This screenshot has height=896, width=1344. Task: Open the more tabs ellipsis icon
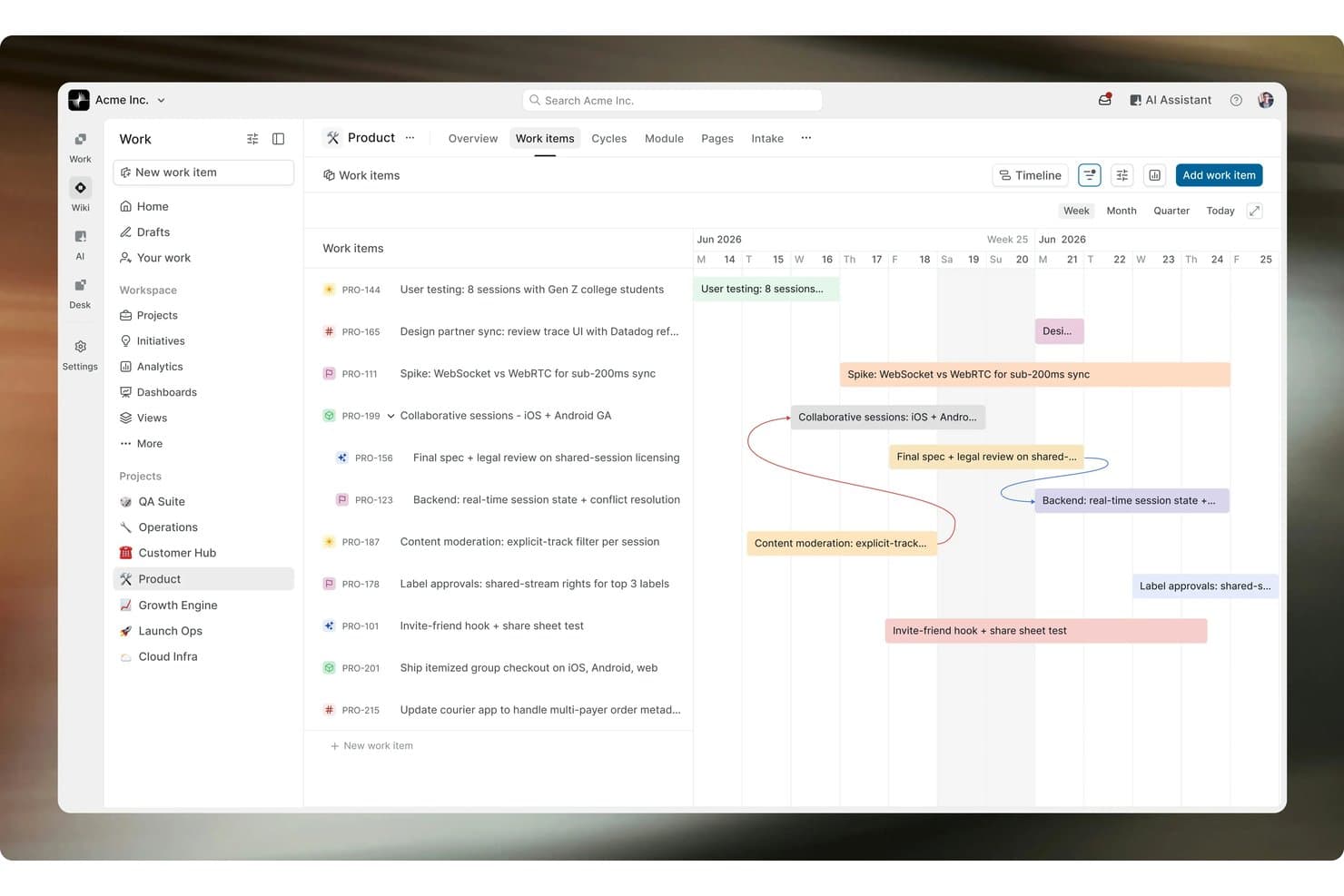coord(806,138)
